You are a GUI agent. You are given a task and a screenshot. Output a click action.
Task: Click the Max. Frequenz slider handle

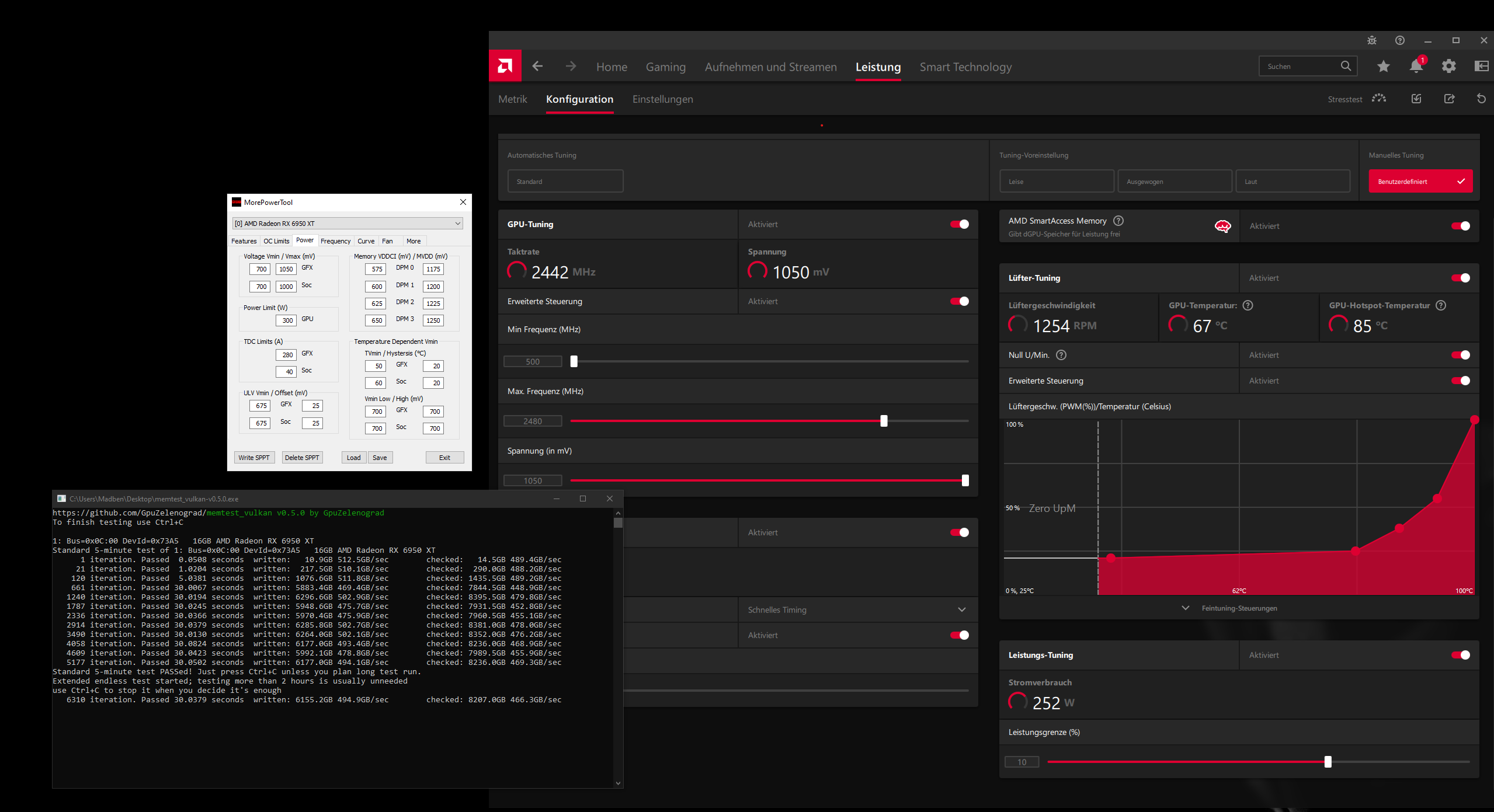coord(884,421)
